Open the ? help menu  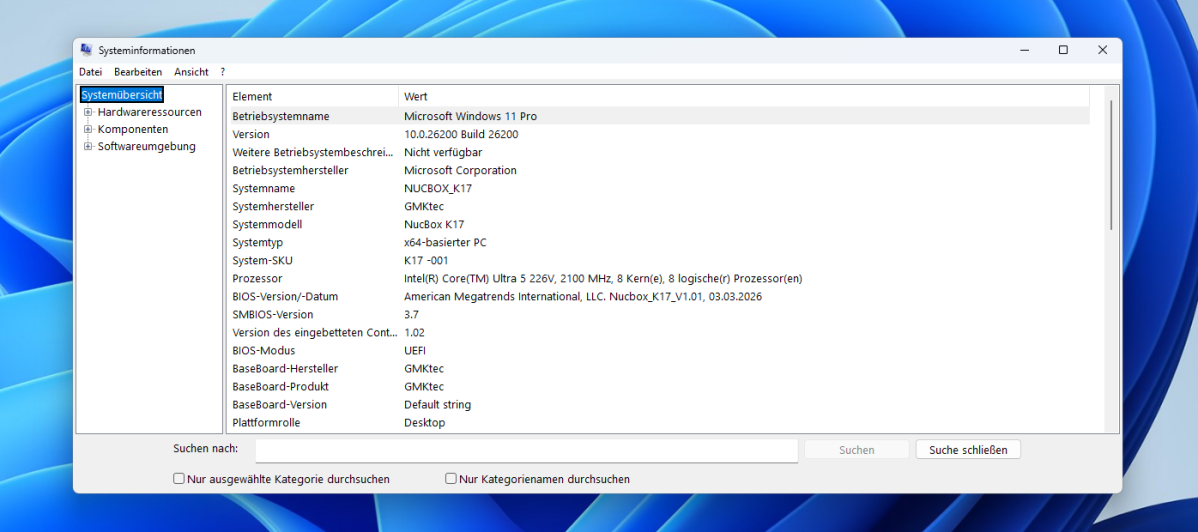click(x=222, y=72)
